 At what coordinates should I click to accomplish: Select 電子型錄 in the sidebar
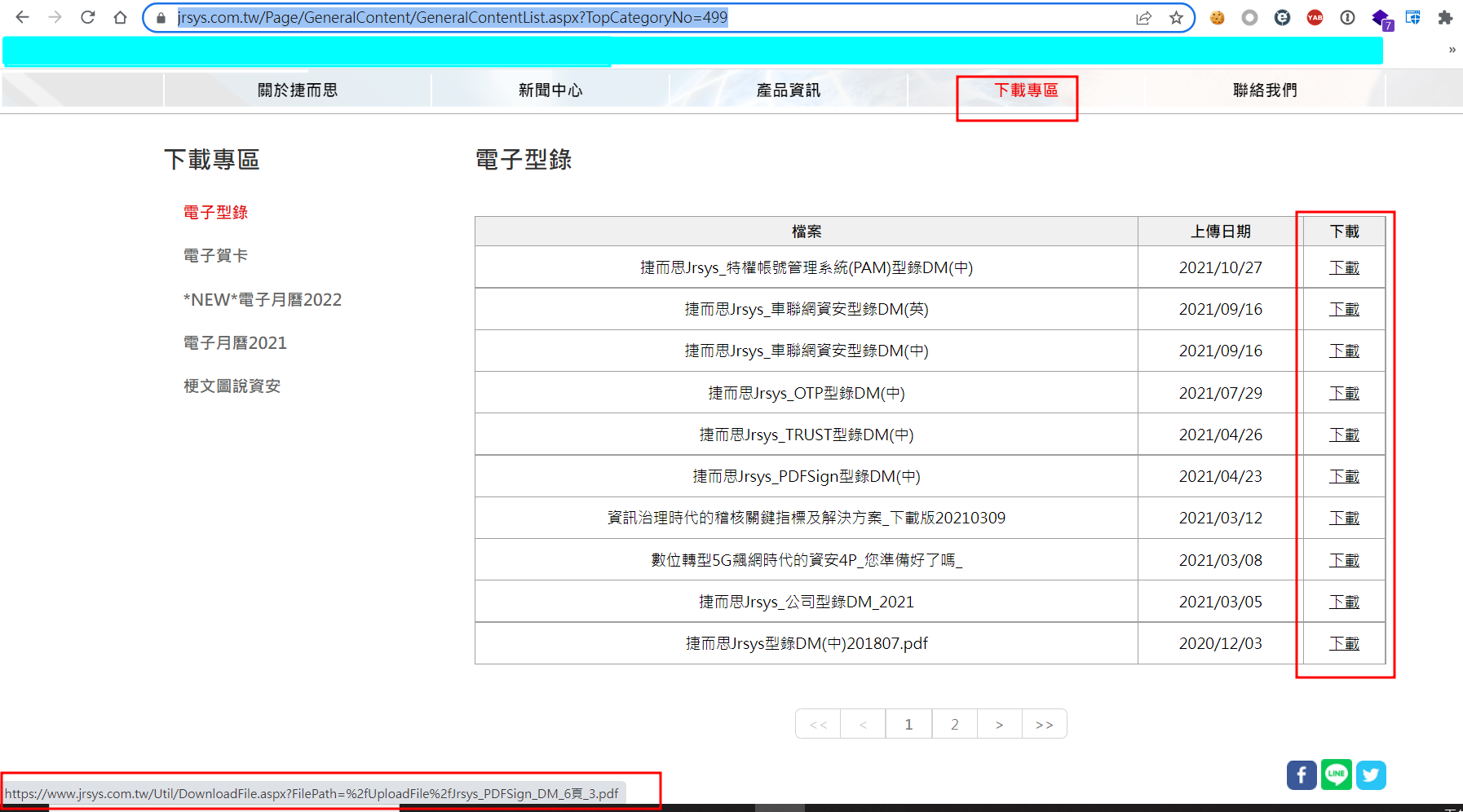pyautogui.click(x=215, y=212)
